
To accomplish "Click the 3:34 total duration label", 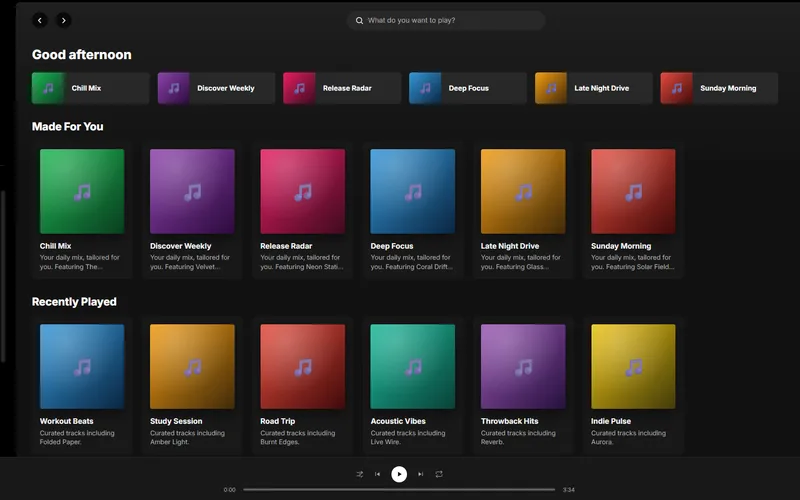I will (568, 490).
